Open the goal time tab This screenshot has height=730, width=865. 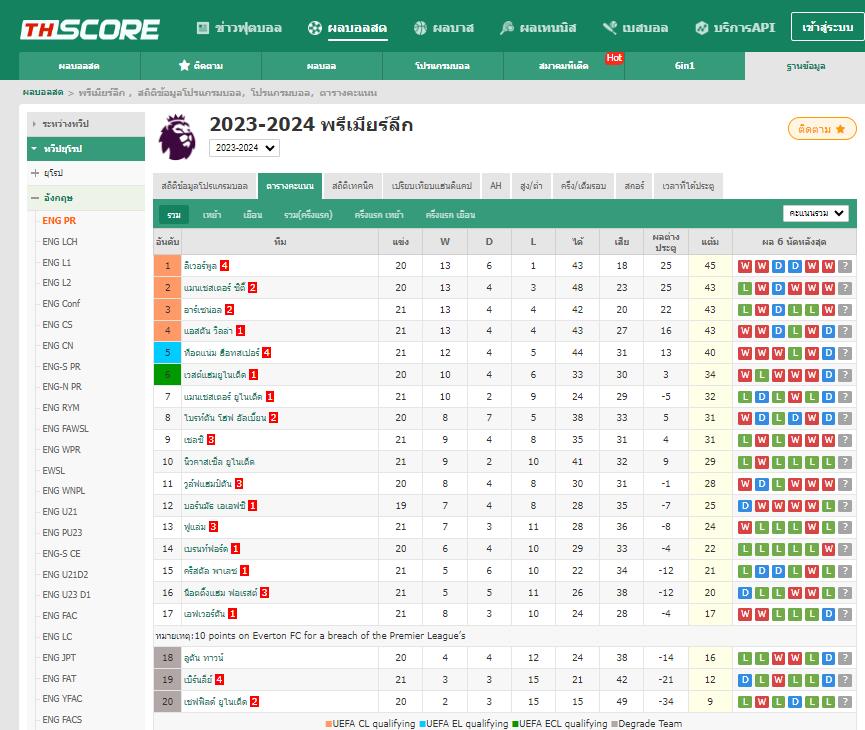point(688,186)
